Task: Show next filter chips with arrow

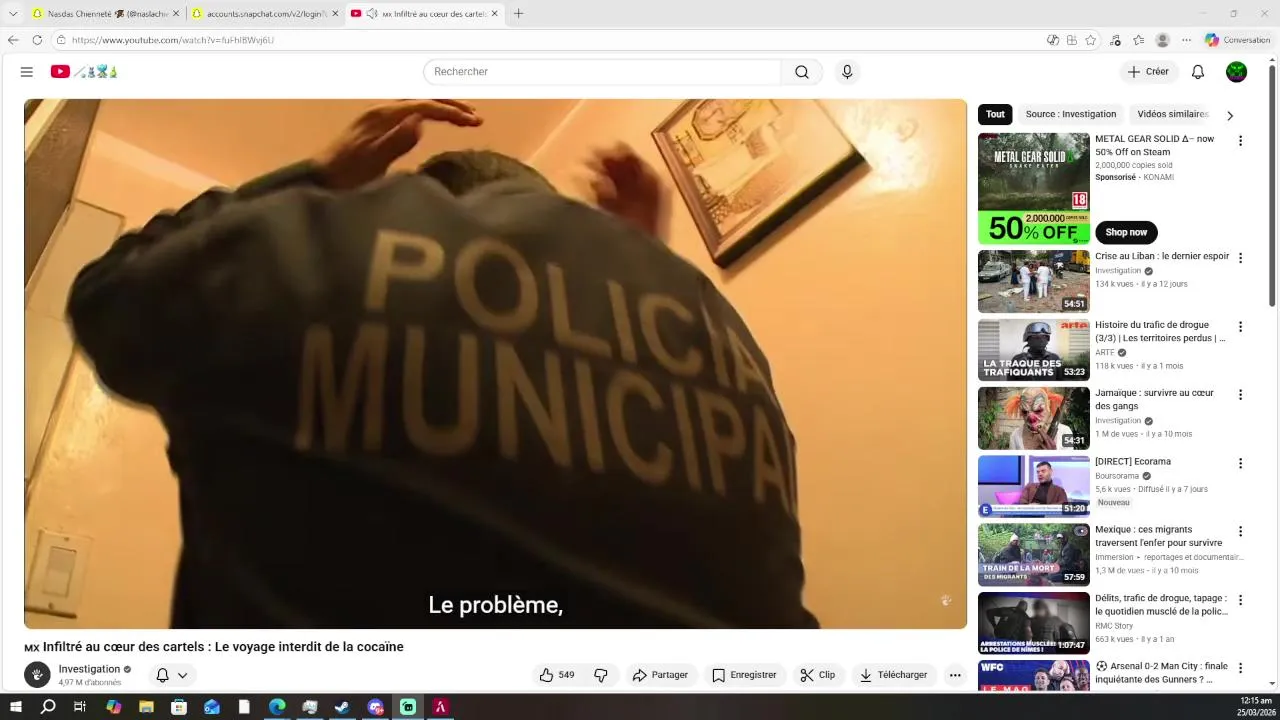Action: tap(1230, 115)
